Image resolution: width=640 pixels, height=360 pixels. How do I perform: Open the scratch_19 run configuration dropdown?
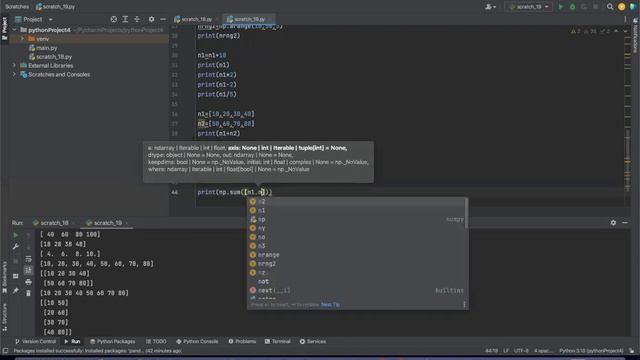click(x=529, y=7)
